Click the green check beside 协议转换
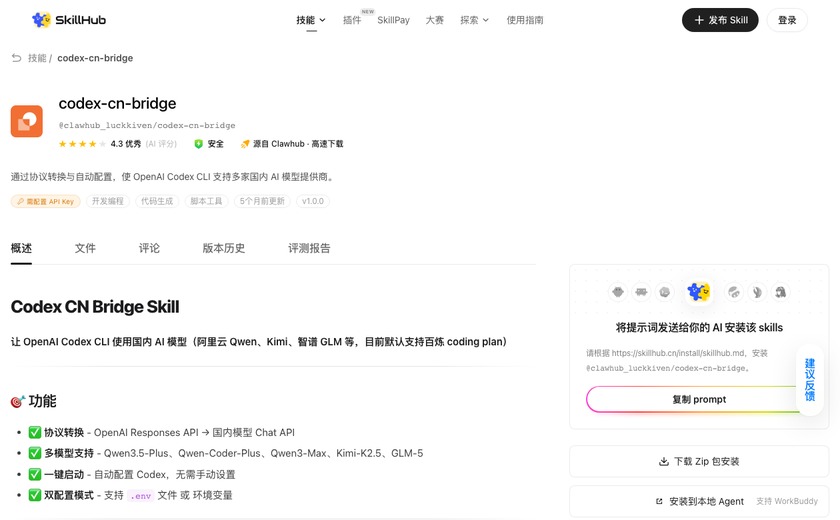Image resolution: width=840 pixels, height=520 pixels. [35, 432]
